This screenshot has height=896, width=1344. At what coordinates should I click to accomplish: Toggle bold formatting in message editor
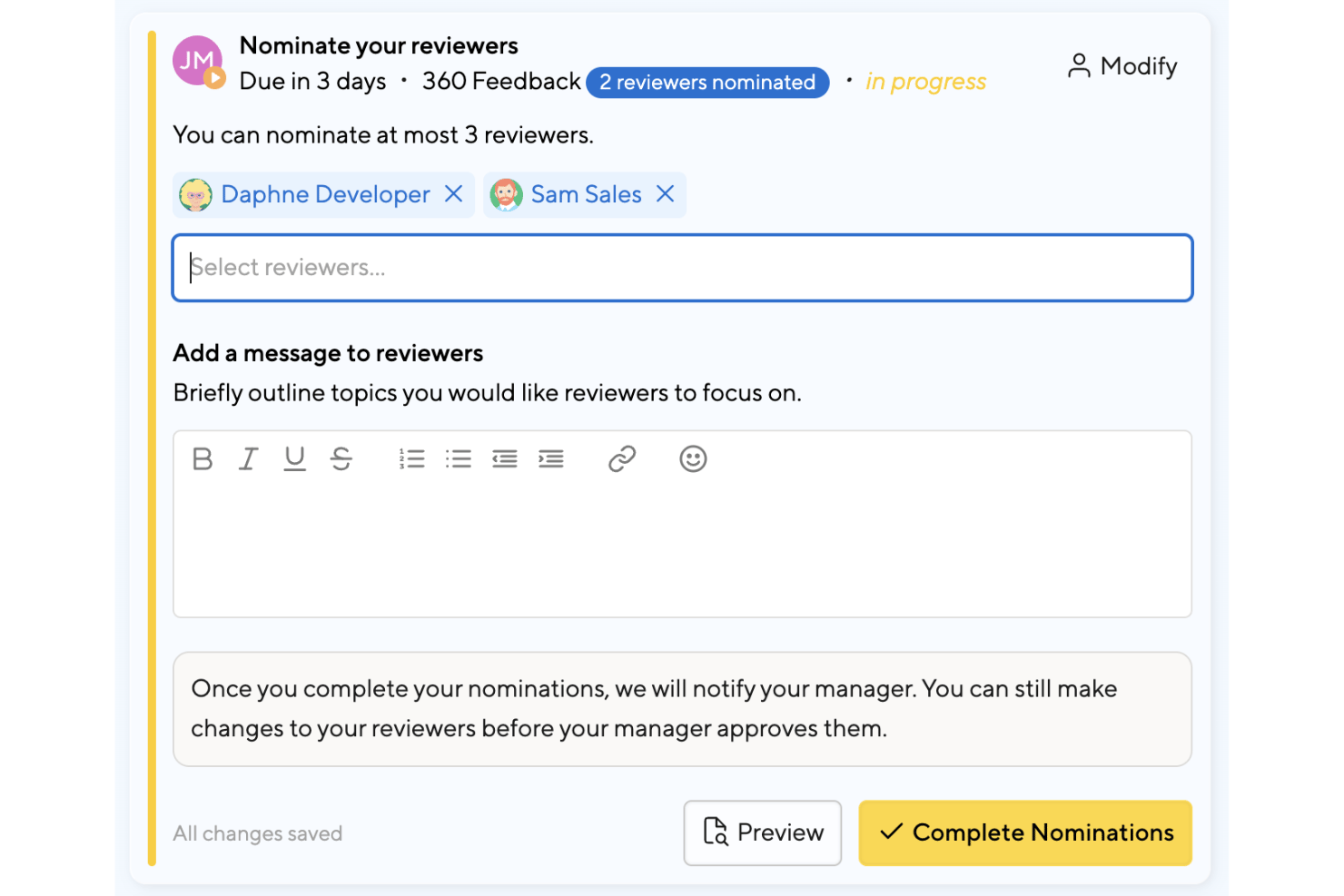pos(203,459)
